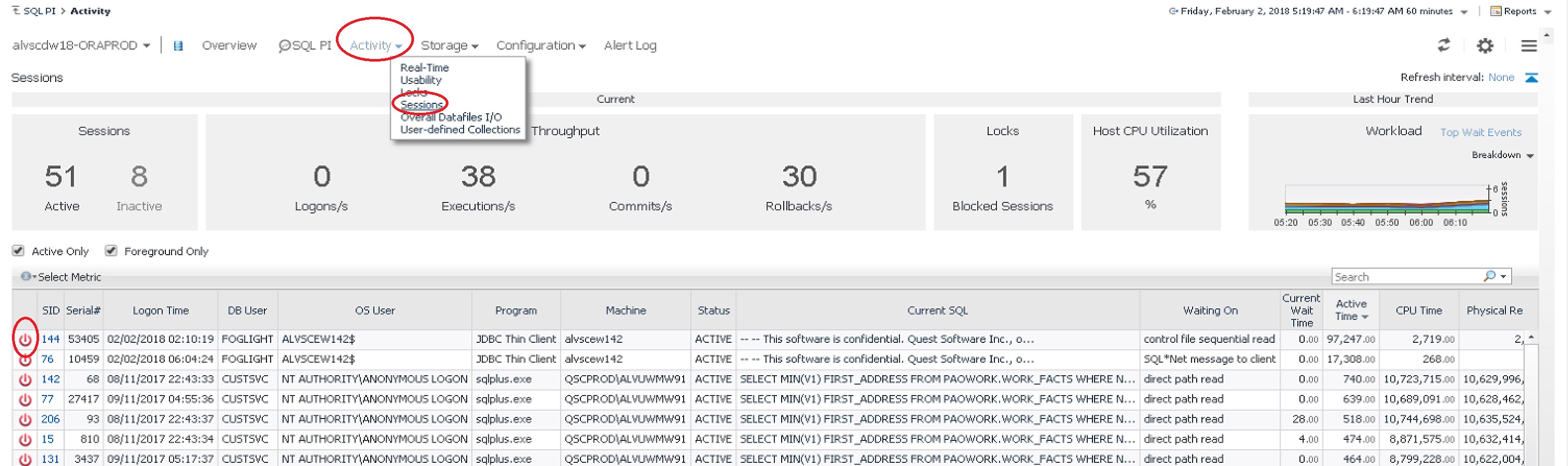Open the Top Wait Events link
Viewport: 1568px width, 466px height.
pyautogui.click(x=1480, y=132)
